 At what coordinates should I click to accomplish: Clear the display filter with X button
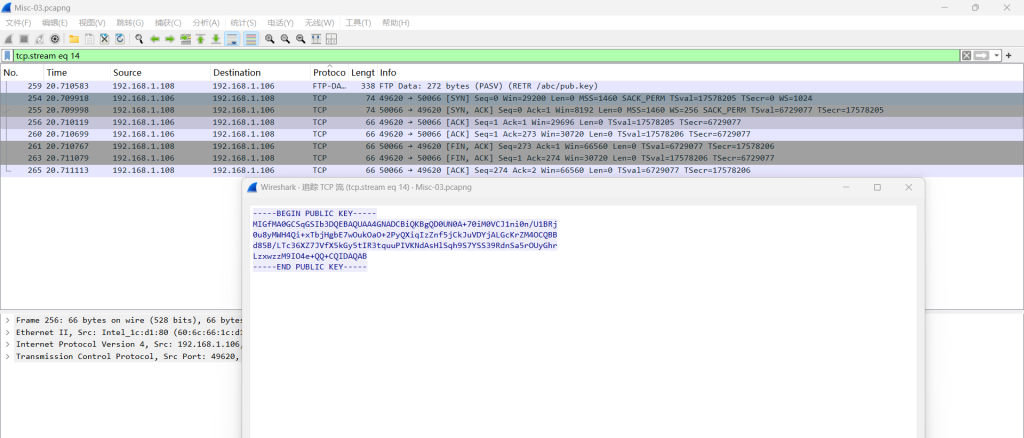pyautogui.click(x=966, y=56)
